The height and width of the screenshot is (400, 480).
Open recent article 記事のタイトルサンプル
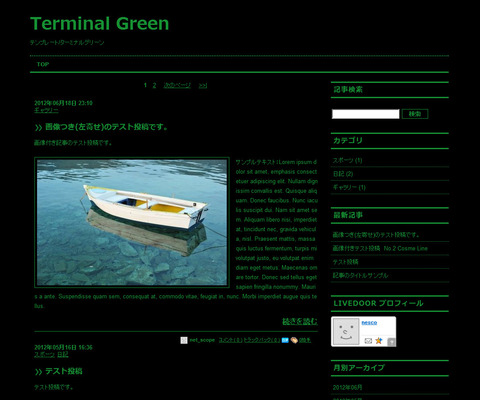[360, 276]
